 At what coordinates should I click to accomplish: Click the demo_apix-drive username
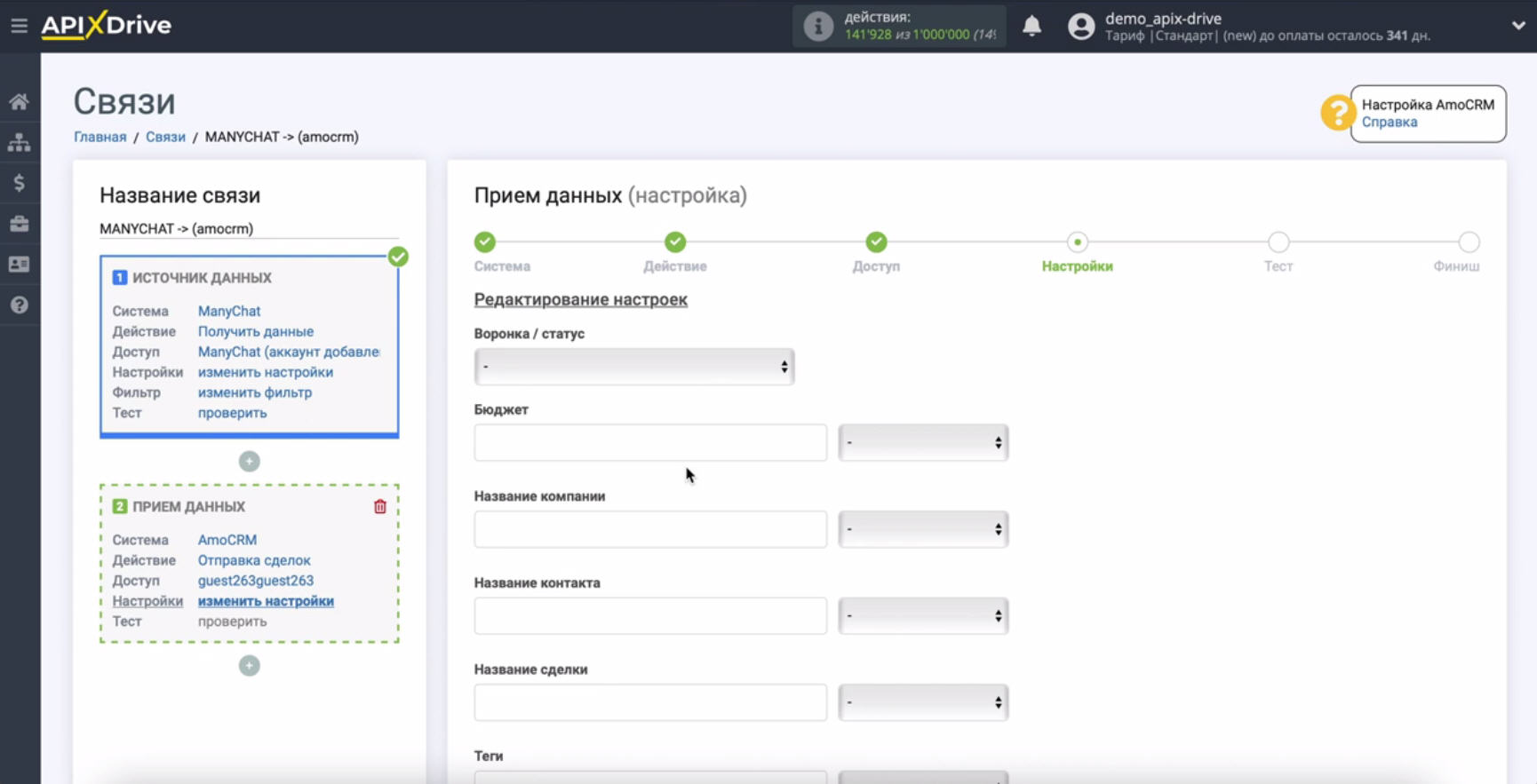click(x=1163, y=19)
